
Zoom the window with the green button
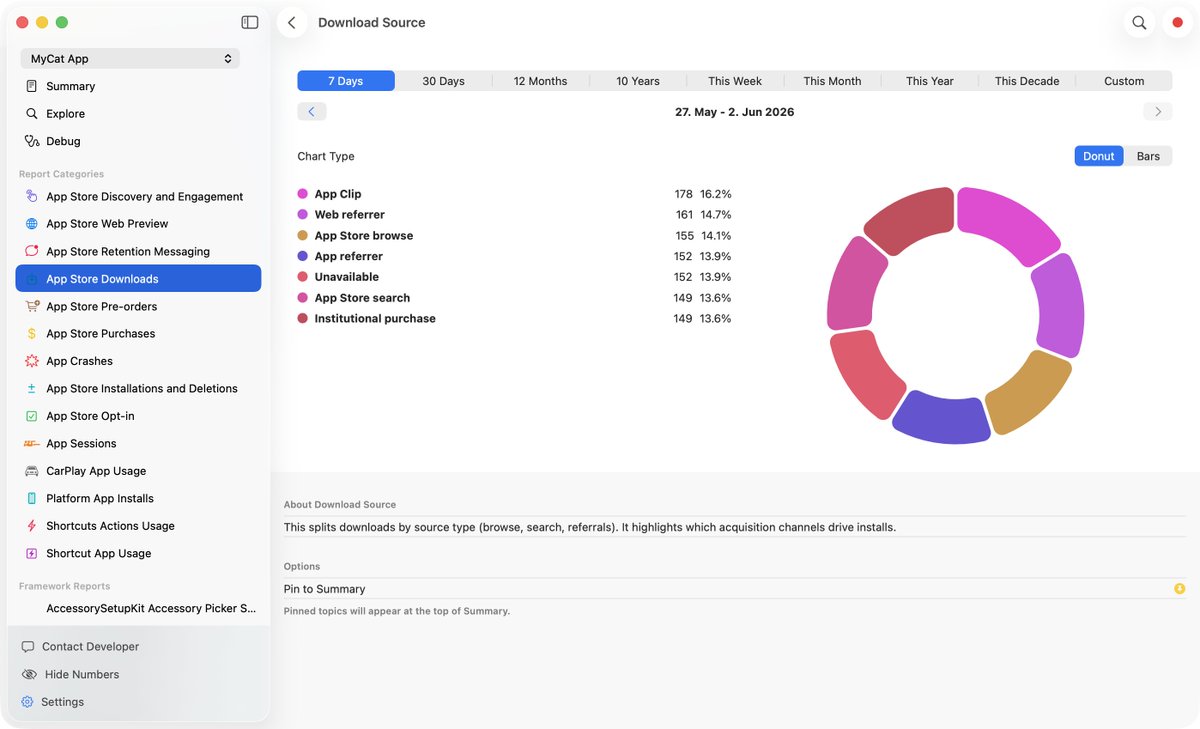tap(62, 22)
